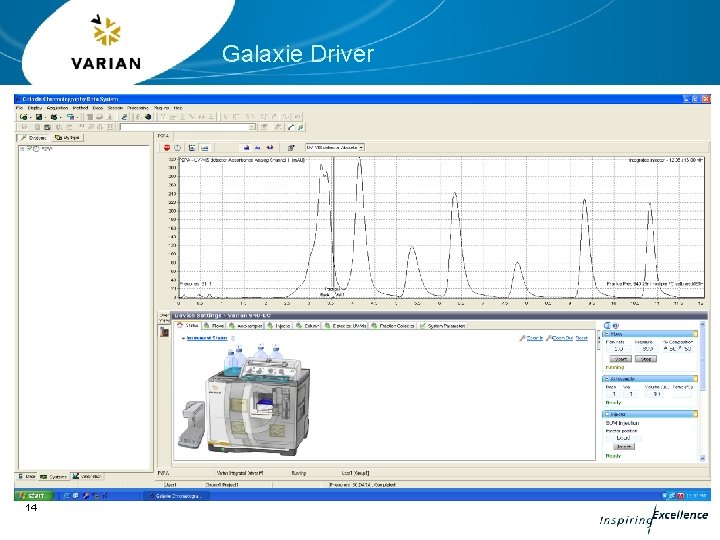Click the save disk icon in main toolbar
This screenshot has width=720, height=540.
point(39,117)
